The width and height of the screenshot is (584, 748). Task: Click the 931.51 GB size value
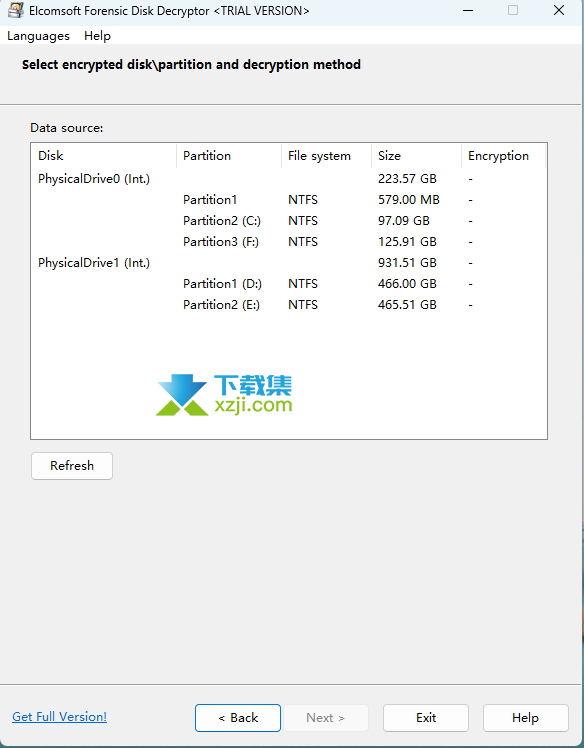407,263
